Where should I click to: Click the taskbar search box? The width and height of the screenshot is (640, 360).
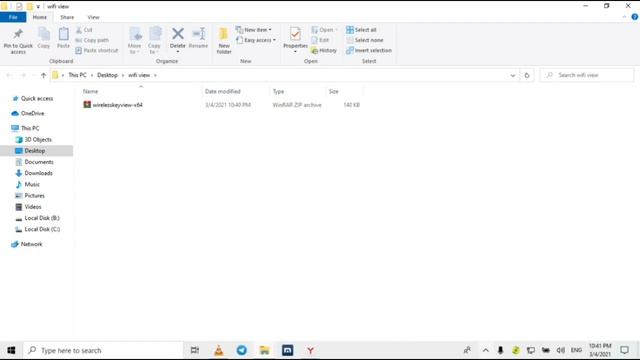(104, 350)
